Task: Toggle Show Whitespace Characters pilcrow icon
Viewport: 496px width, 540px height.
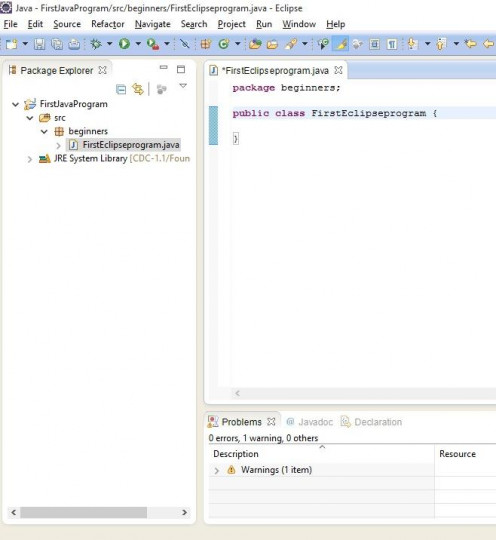Action: [x=392, y=44]
